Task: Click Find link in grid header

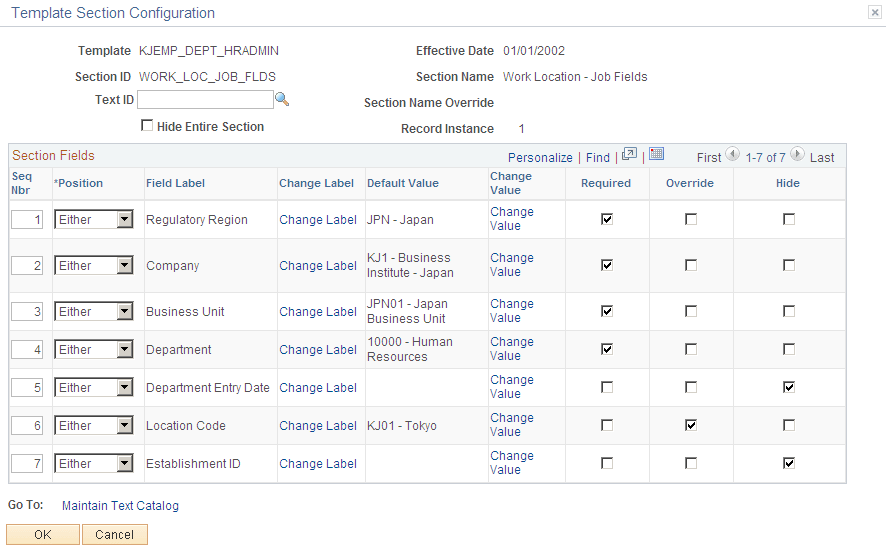Action: (x=598, y=158)
